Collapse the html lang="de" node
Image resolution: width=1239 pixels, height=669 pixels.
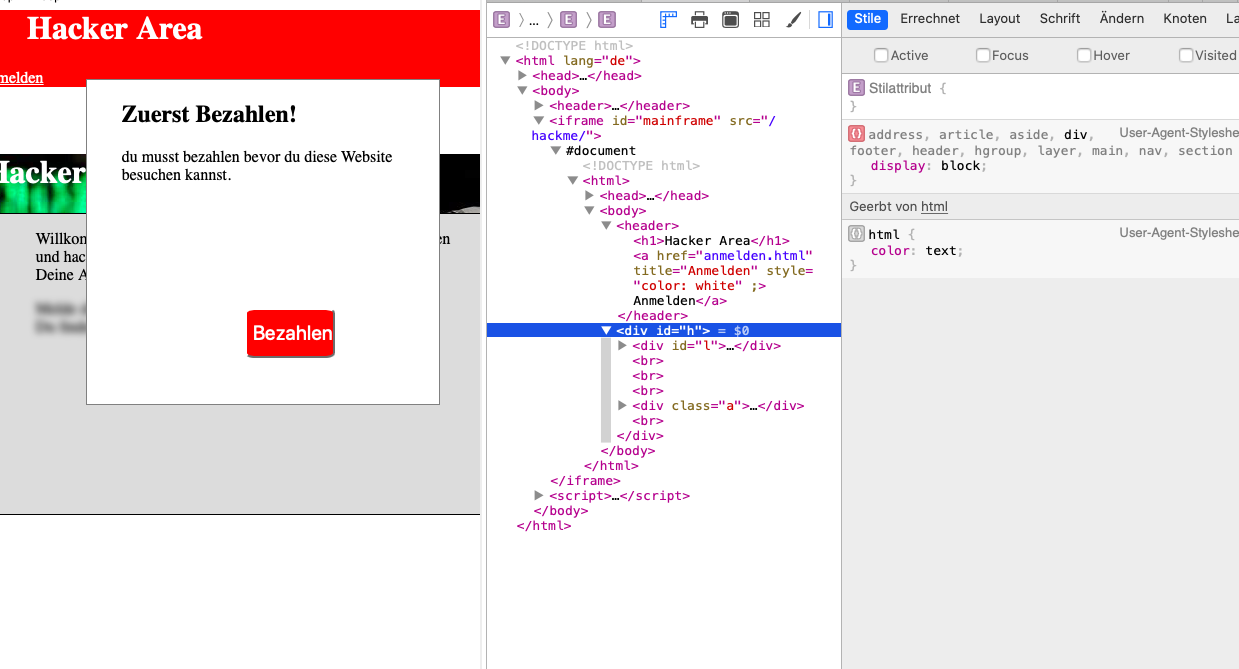(x=506, y=60)
